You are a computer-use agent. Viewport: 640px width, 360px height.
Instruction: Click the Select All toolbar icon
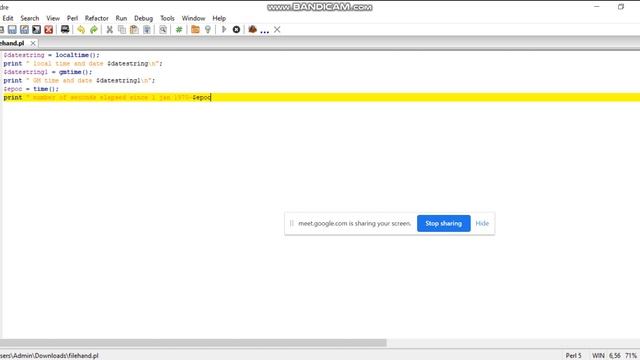point(147,29)
